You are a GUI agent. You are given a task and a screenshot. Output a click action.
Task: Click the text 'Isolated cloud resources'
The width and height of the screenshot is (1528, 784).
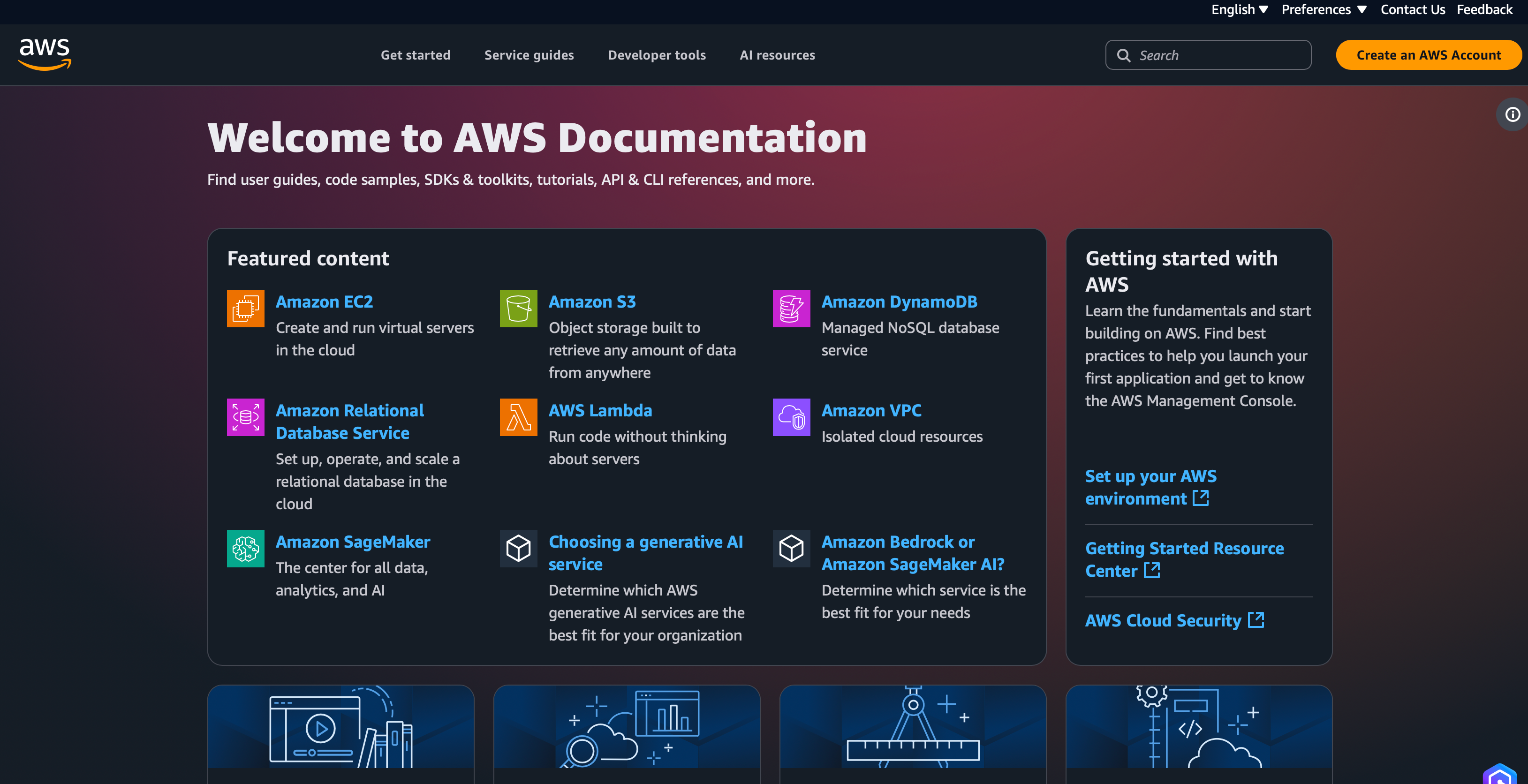click(902, 437)
